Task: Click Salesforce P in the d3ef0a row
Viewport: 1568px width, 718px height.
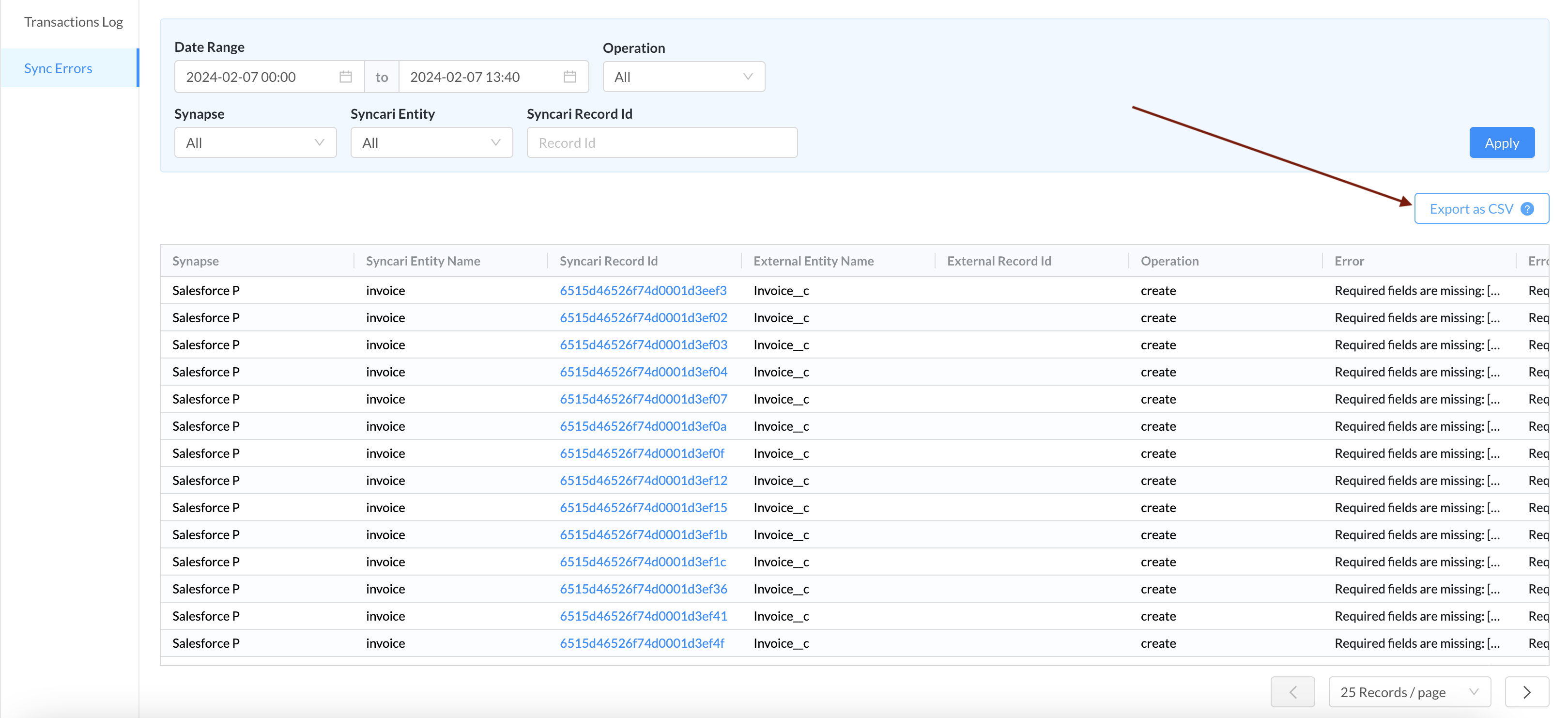Action: click(206, 426)
